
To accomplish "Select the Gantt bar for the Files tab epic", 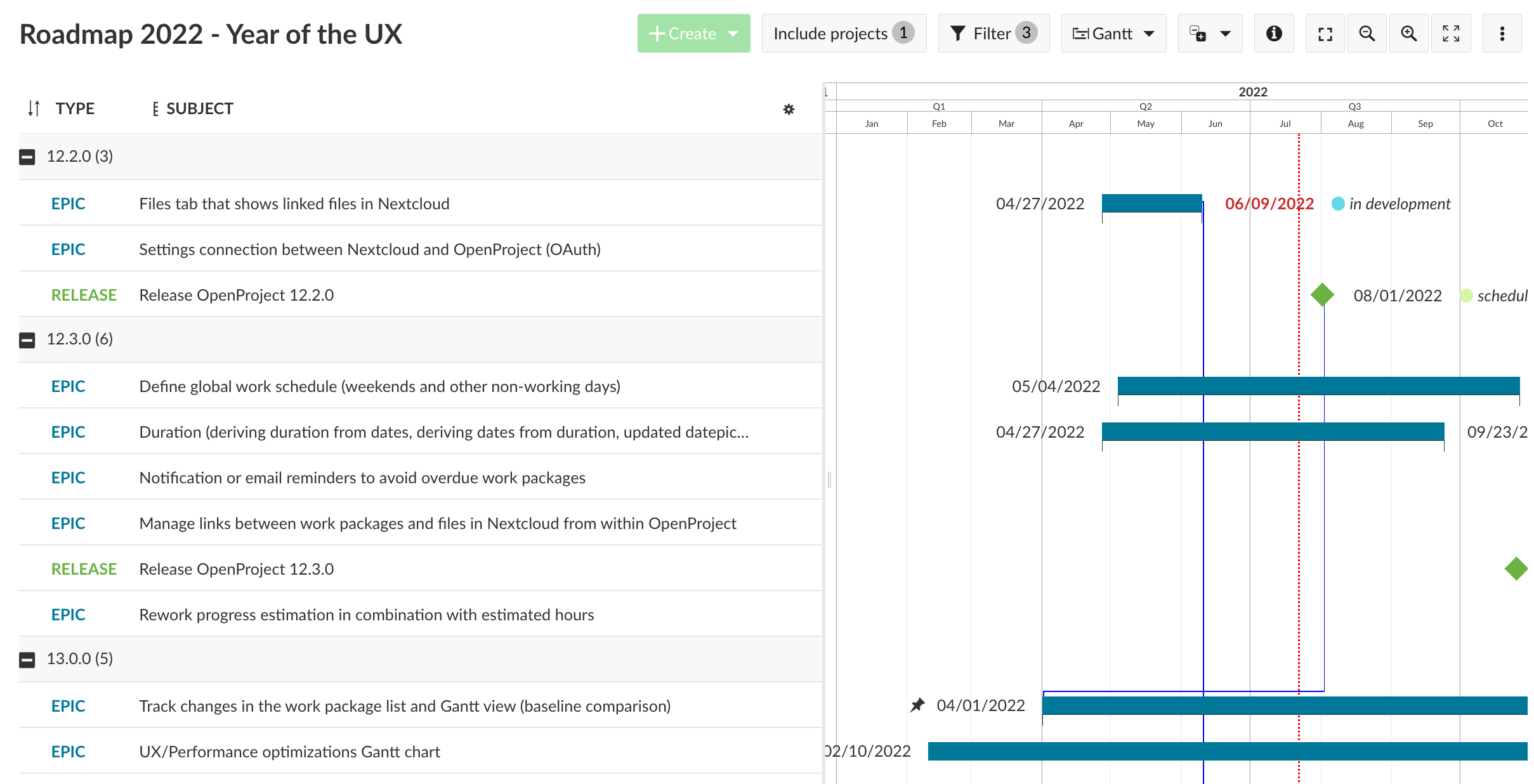I will click(1151, 203).
